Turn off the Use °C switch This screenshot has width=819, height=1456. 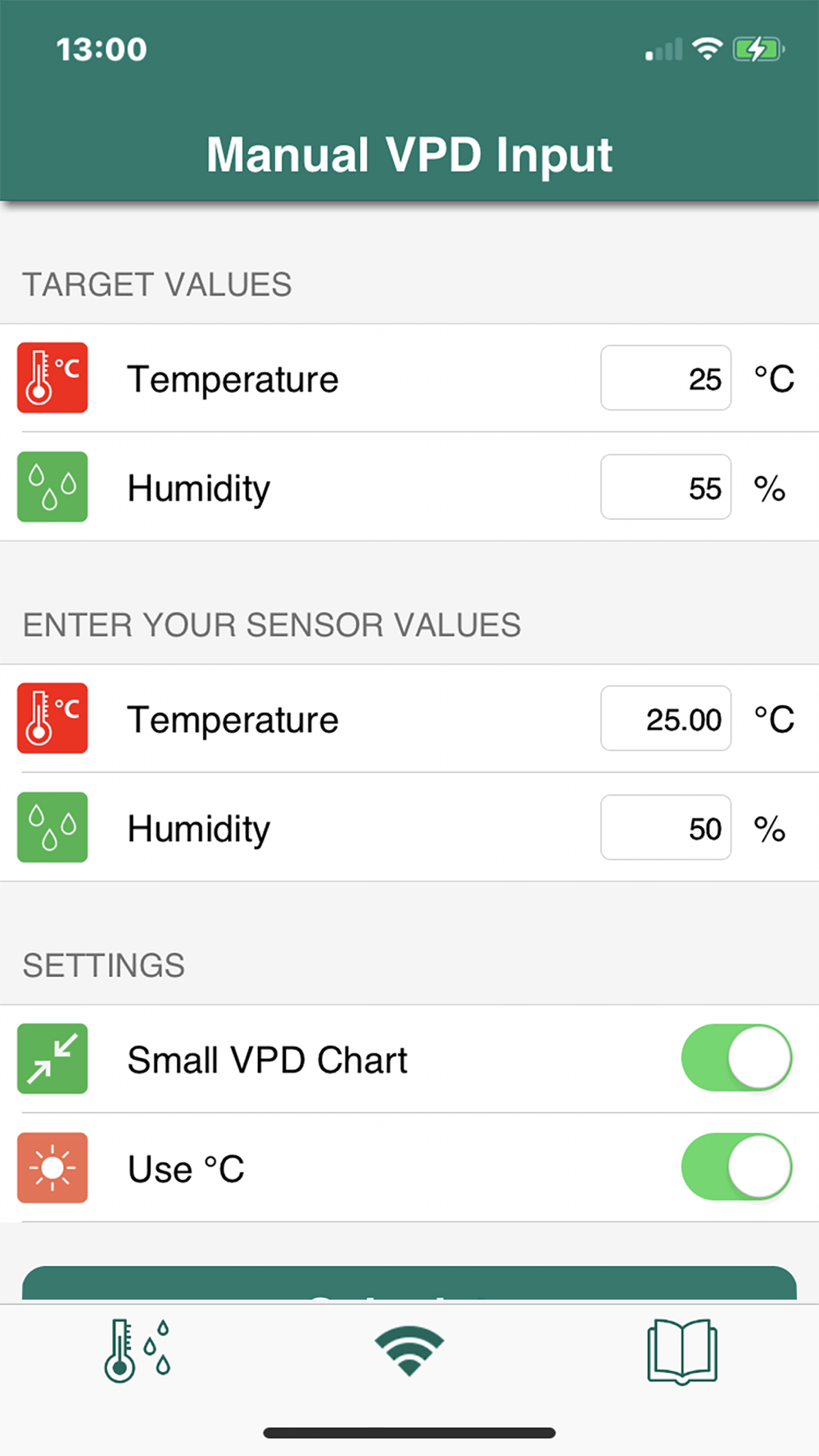[737, 1167]
